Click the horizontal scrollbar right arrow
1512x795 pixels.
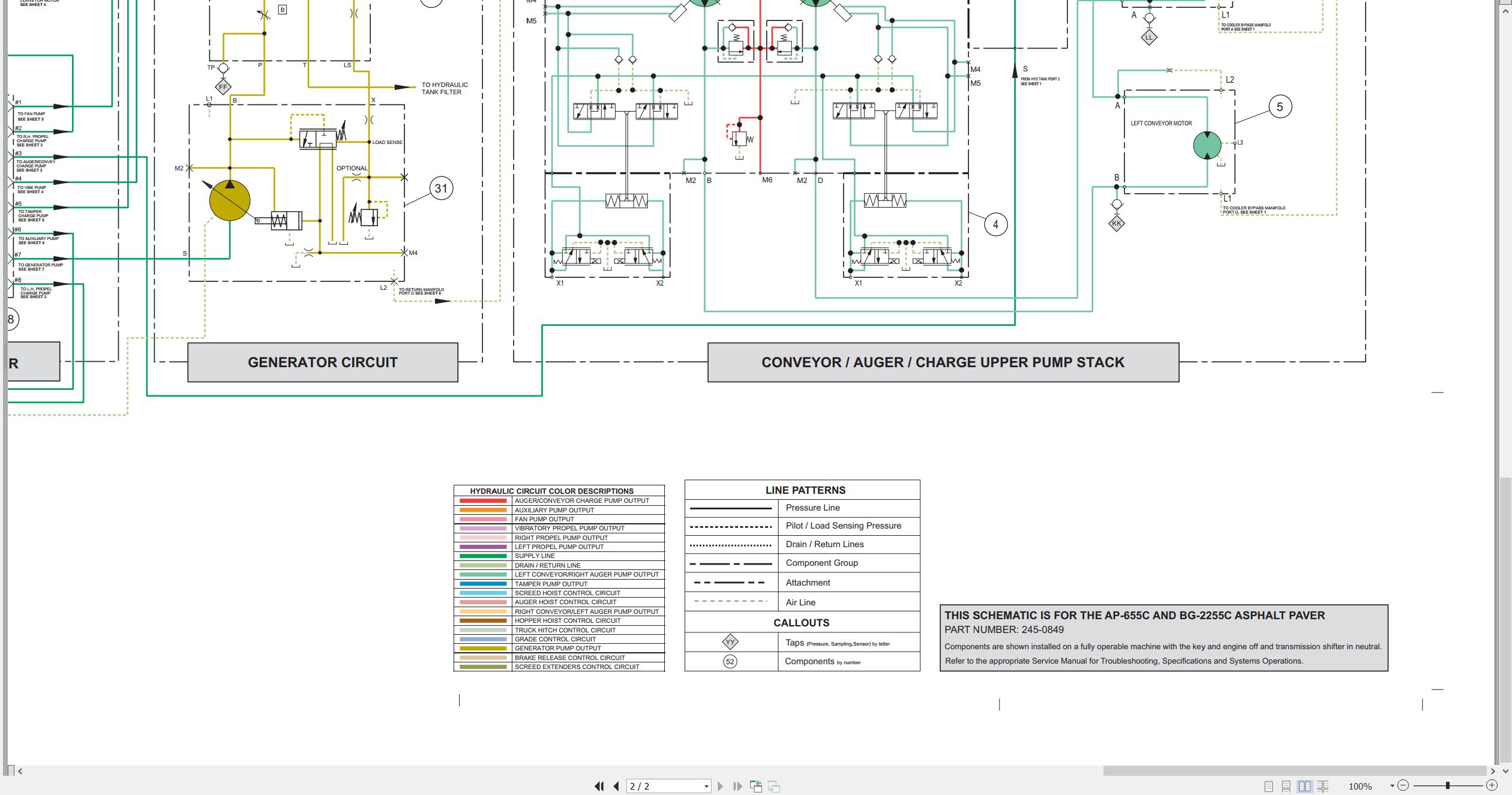click(x=1493, y=771)
